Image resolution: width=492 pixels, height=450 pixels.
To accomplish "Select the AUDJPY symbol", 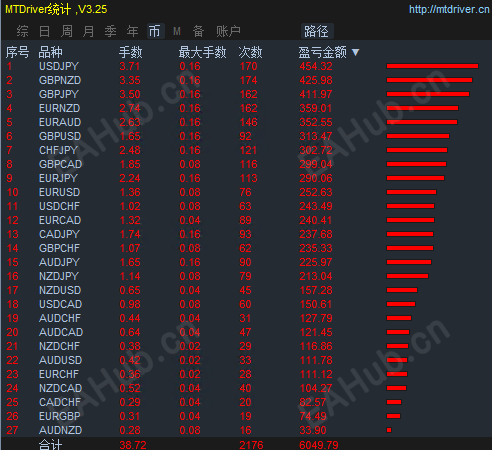I will coord(59,262).
